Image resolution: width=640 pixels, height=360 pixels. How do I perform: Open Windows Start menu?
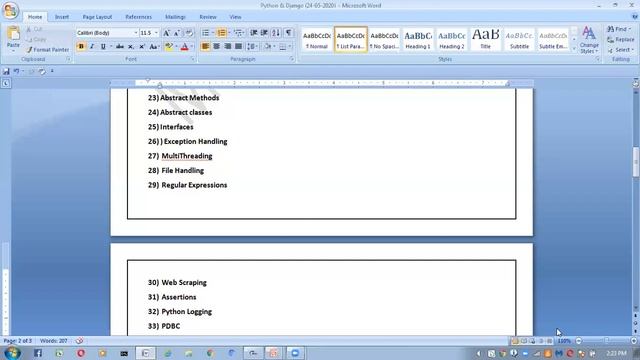tap(12, 353)
